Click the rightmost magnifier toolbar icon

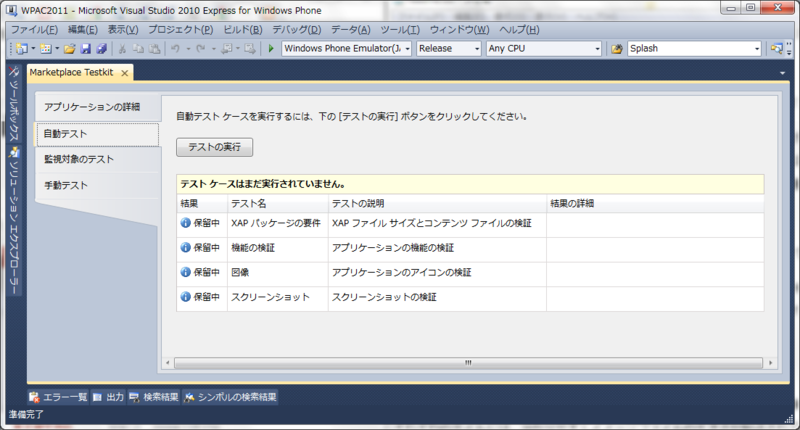(776, 48)
